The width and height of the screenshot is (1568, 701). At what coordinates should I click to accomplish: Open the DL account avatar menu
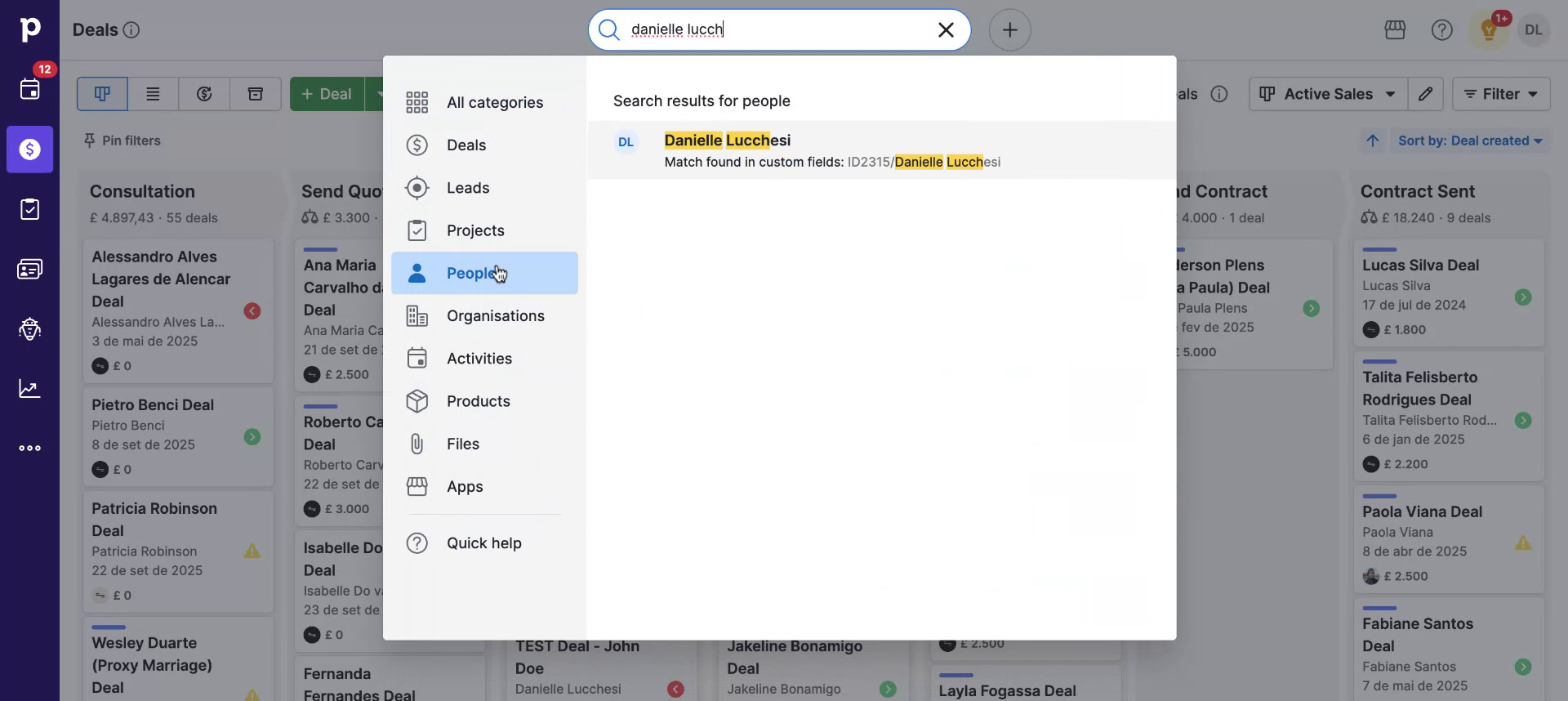click(x=1534, y=30)
